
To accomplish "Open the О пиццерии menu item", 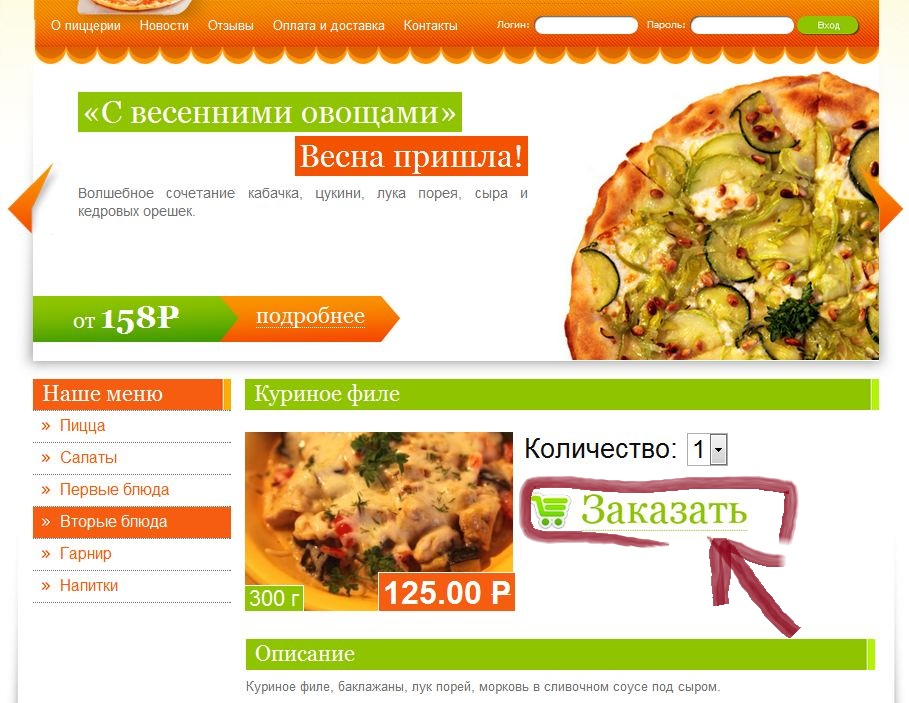I will [x=86, y=26].
